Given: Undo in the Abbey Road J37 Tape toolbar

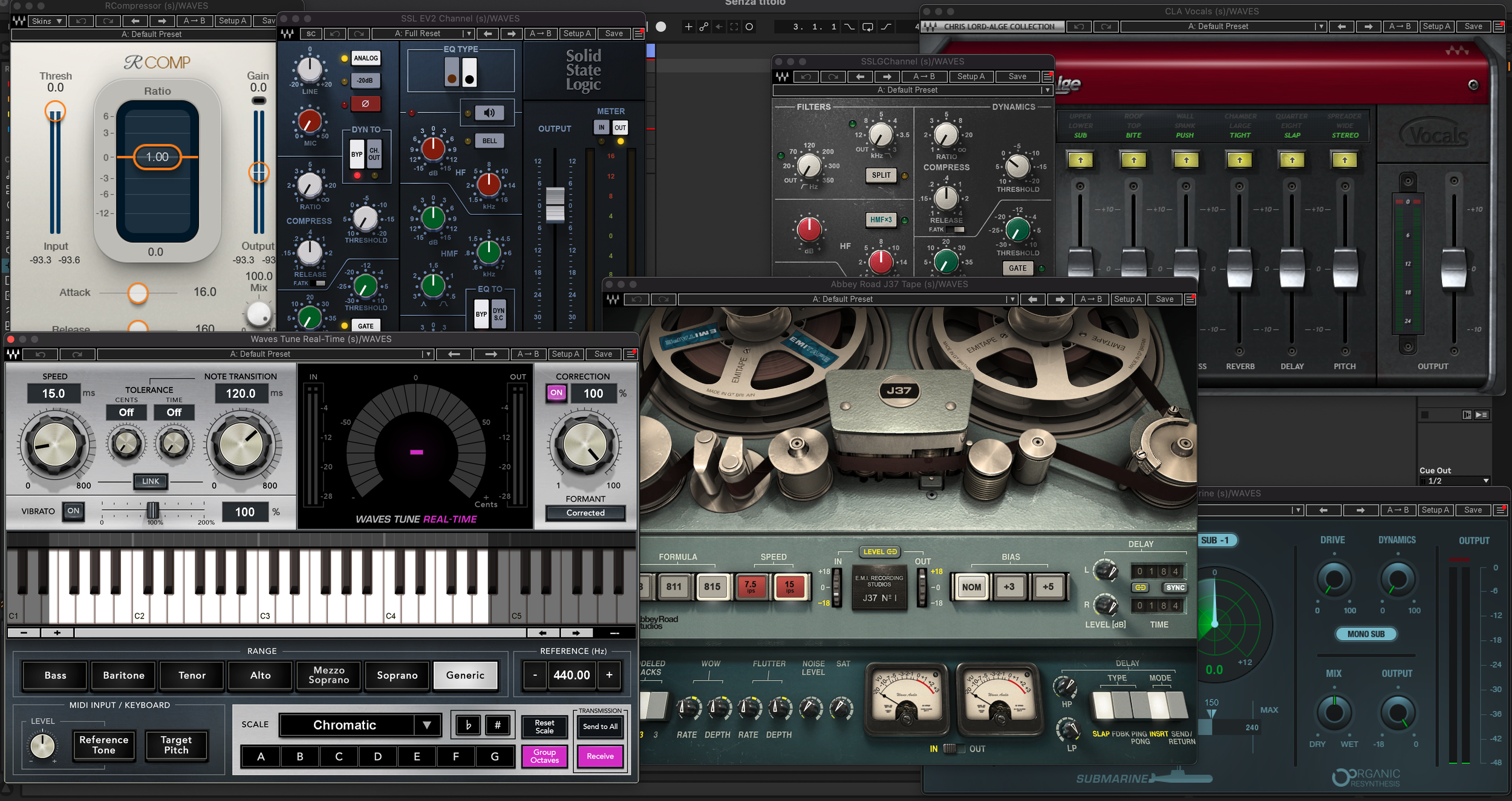Looking at the screenshot, I should point(636,299).
